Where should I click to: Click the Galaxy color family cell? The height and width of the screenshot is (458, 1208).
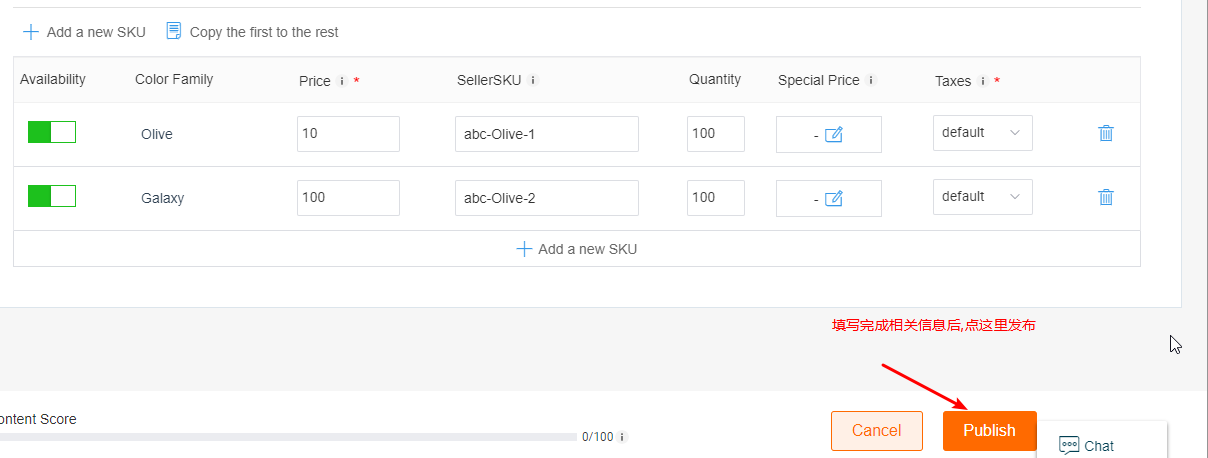pos(162,198)
